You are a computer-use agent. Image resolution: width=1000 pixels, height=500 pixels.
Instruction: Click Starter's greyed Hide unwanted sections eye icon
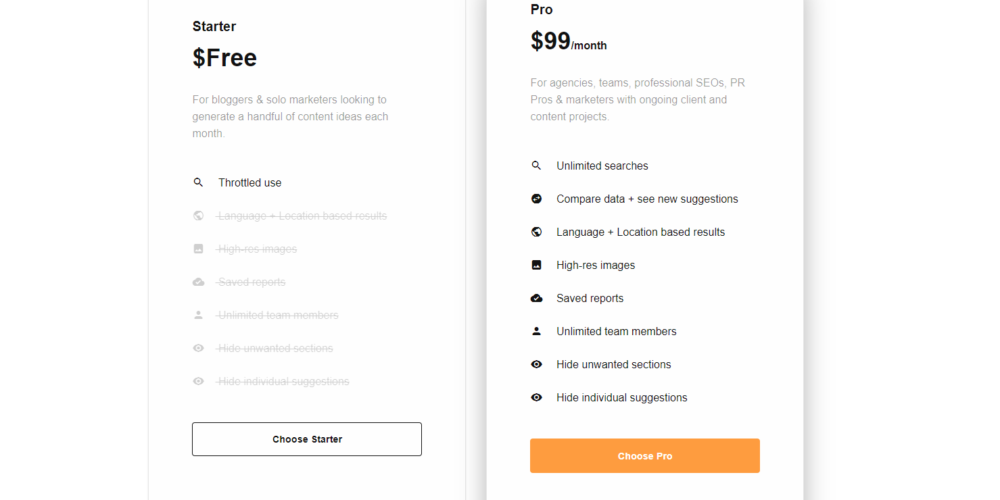click(198, 348)
